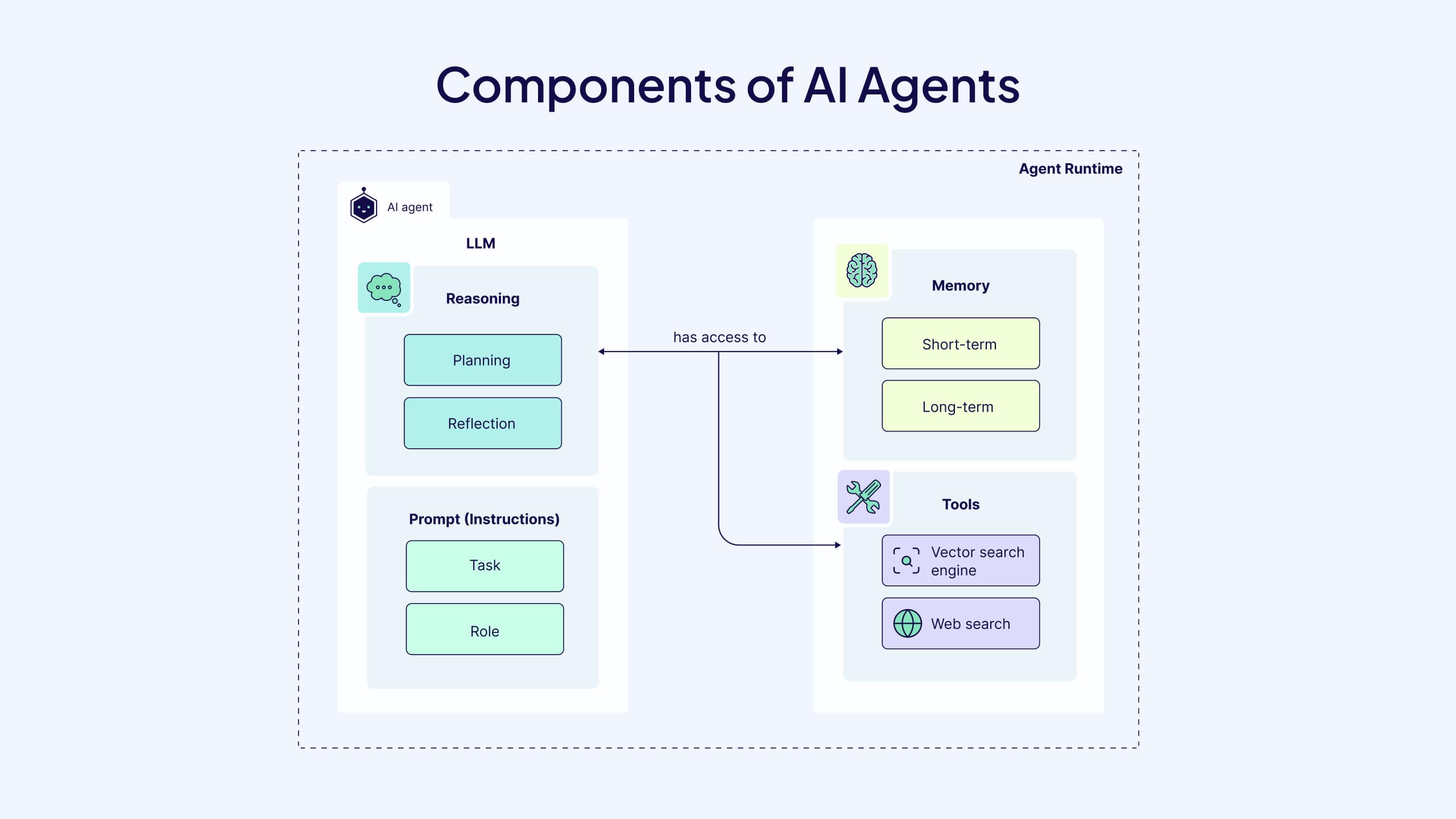The height and width of the screenshot is (819, 1456).
Task: Click the AI agent robot icon
Action: [x=363, y=206]
